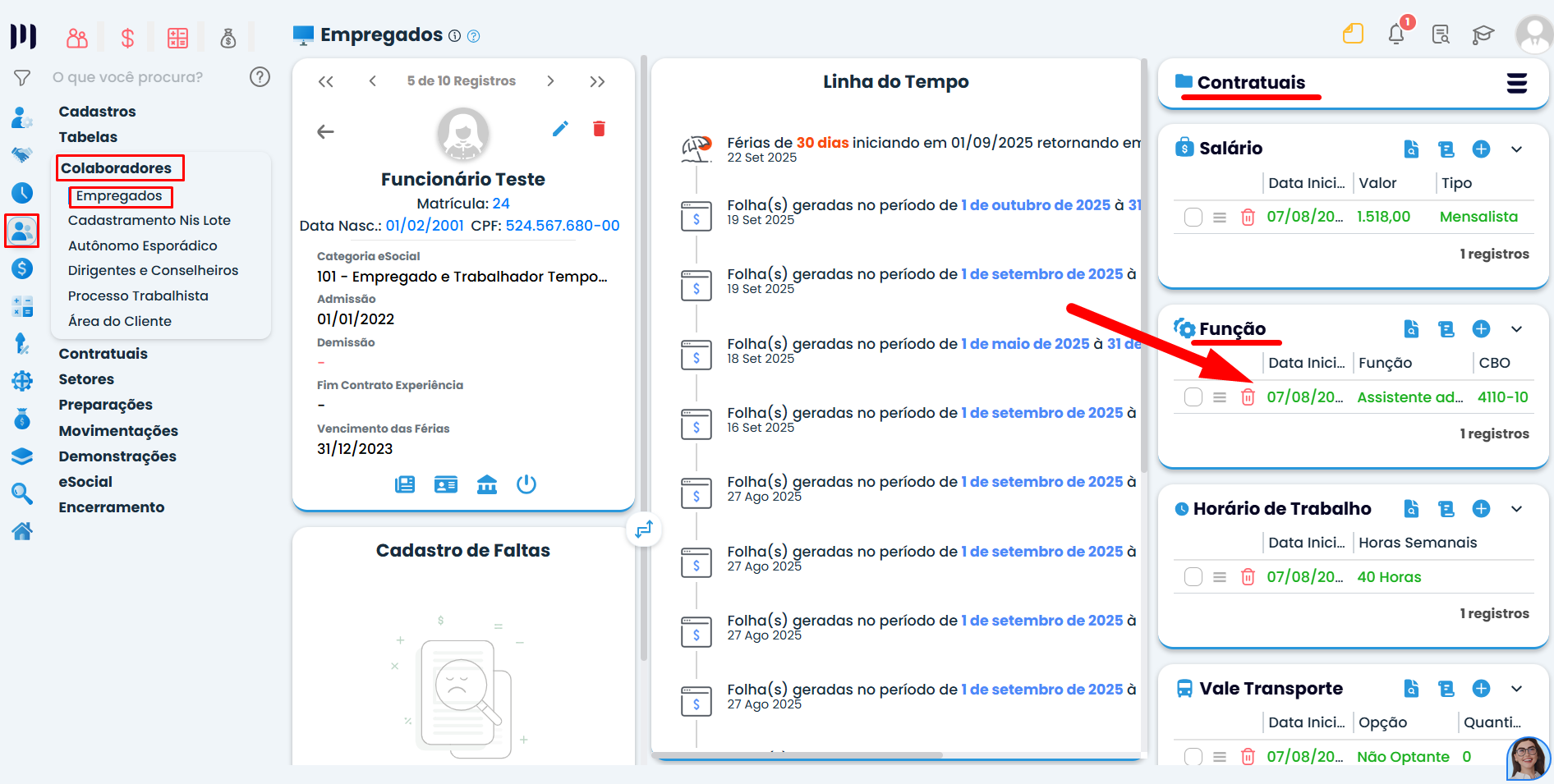Open Área do Cliente
Image resolution: width=1554 pixels, height=784 pixels.
120,321
